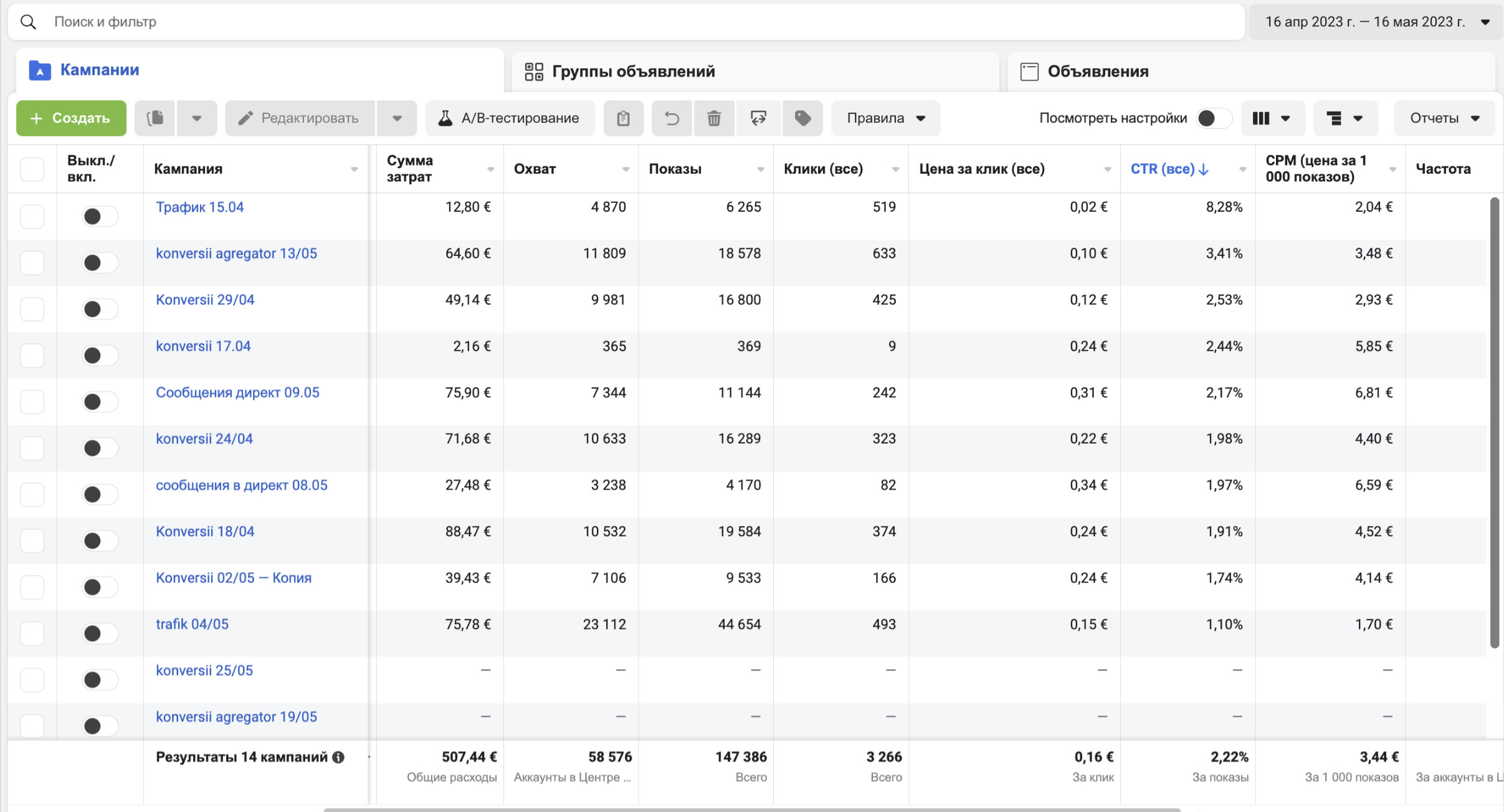
Task: Open the Отчеты dropdown menu
Action: tap(1444, 118)
